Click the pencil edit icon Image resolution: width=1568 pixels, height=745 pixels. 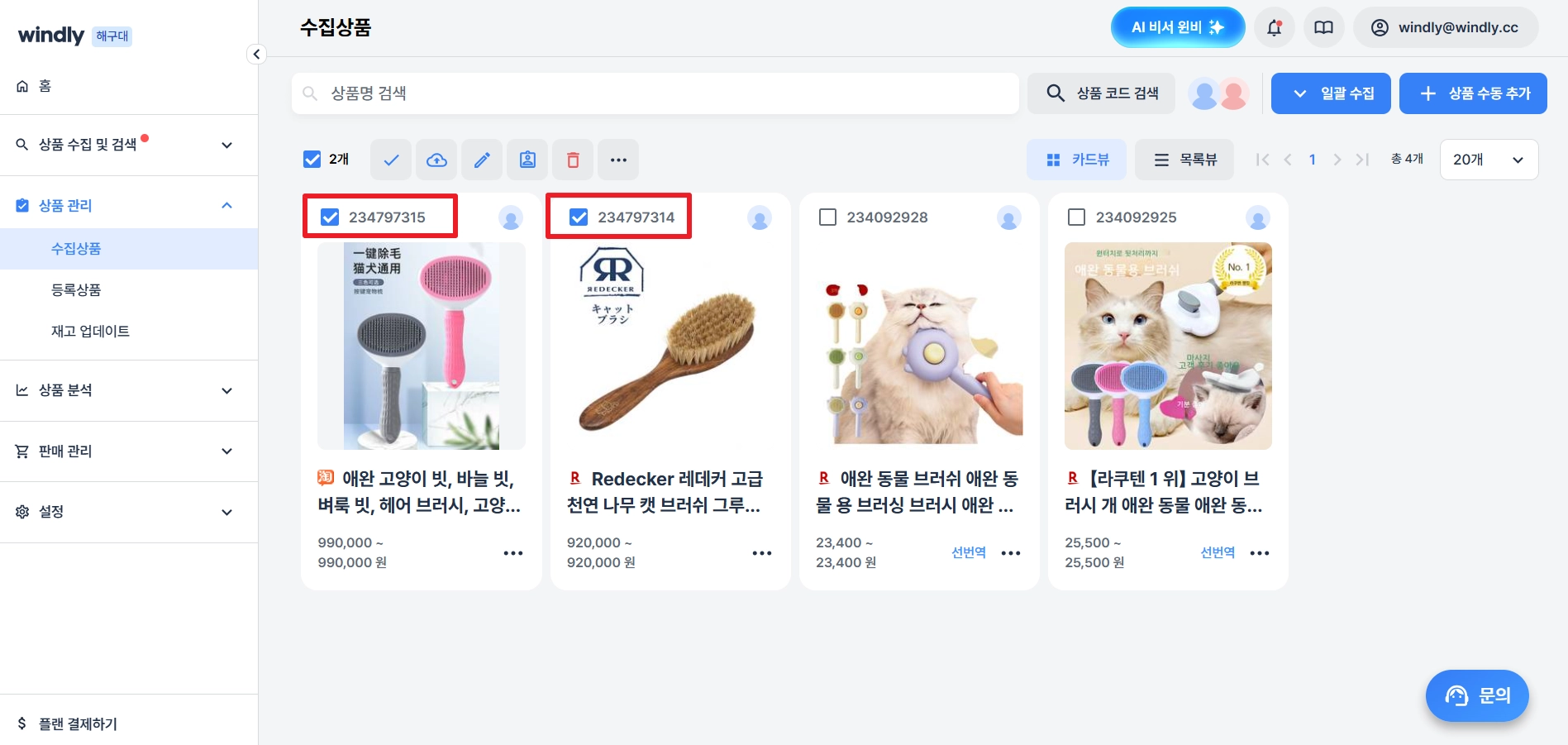click(482, 160)
